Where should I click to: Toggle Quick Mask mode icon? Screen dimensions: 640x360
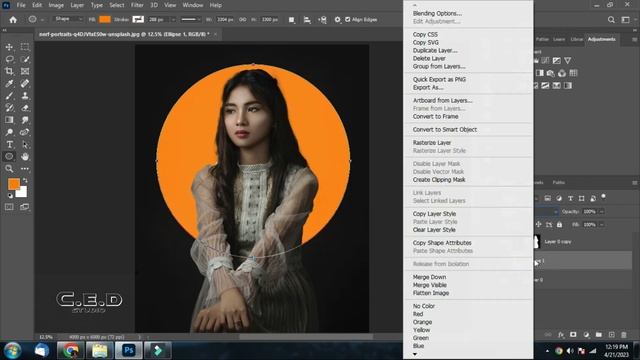coord(9,207)
